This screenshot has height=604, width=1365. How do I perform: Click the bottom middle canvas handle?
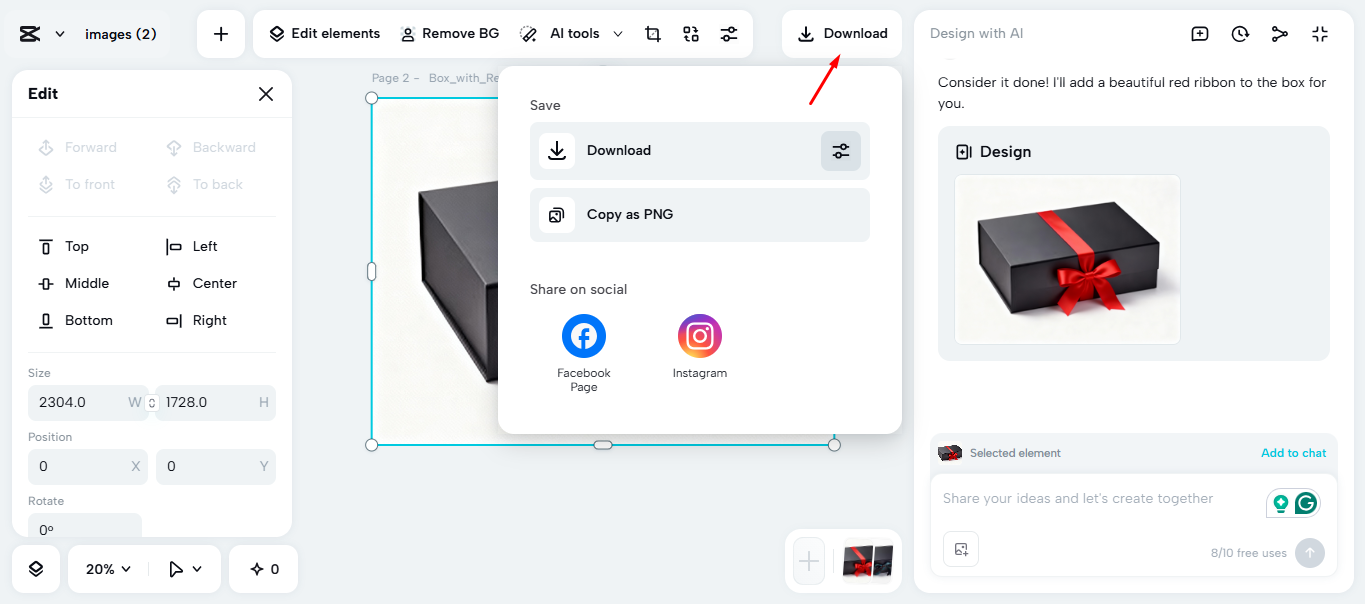click(x=603, y=445)
